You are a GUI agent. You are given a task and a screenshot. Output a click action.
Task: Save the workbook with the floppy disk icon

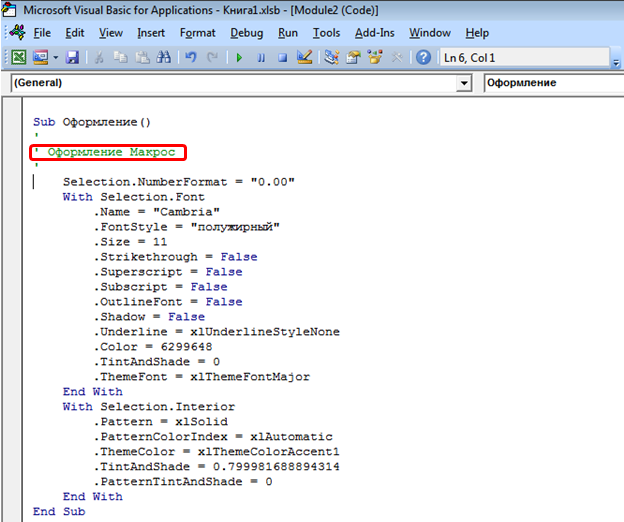click(x=72, y=58)
